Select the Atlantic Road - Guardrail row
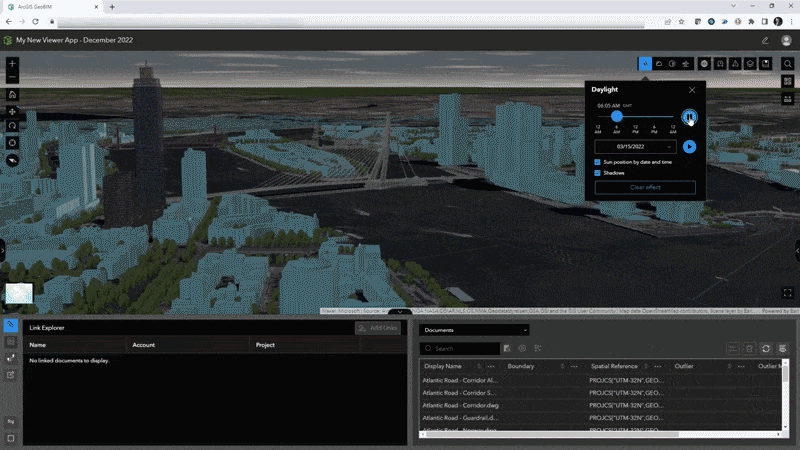 pyautogui.click(x=600, y=418)
